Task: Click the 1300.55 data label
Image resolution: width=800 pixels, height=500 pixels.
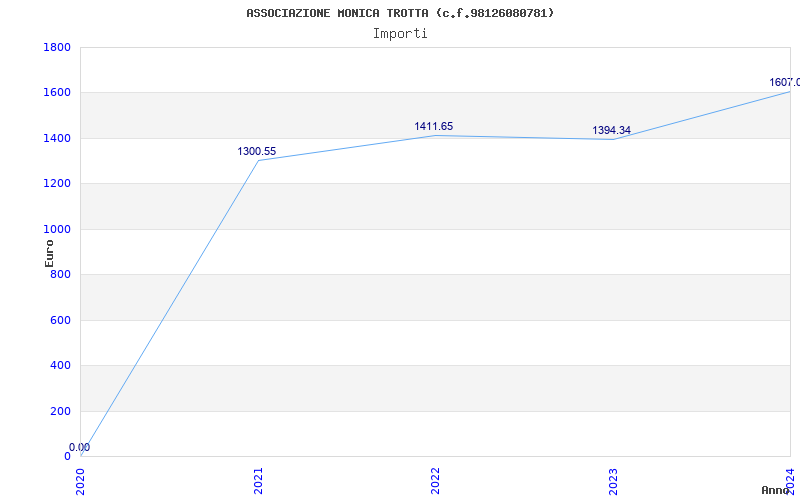Action: (x=257, y=151)
